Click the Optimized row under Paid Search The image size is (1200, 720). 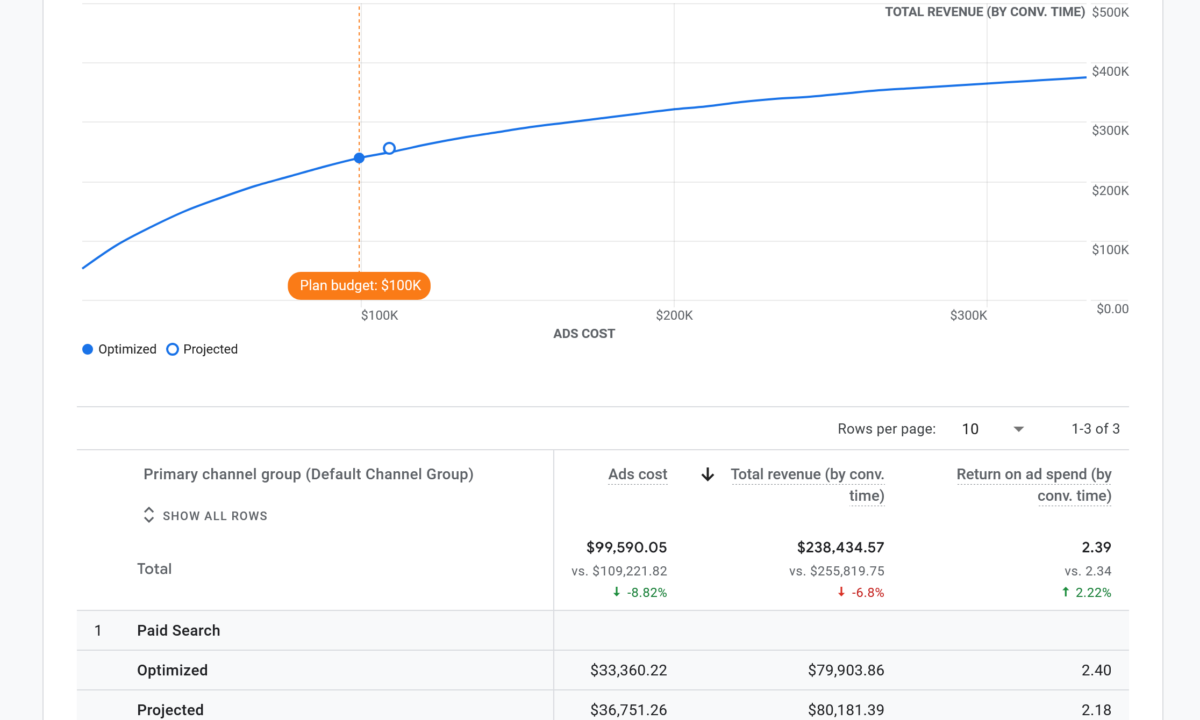click(x=172, y=671)
